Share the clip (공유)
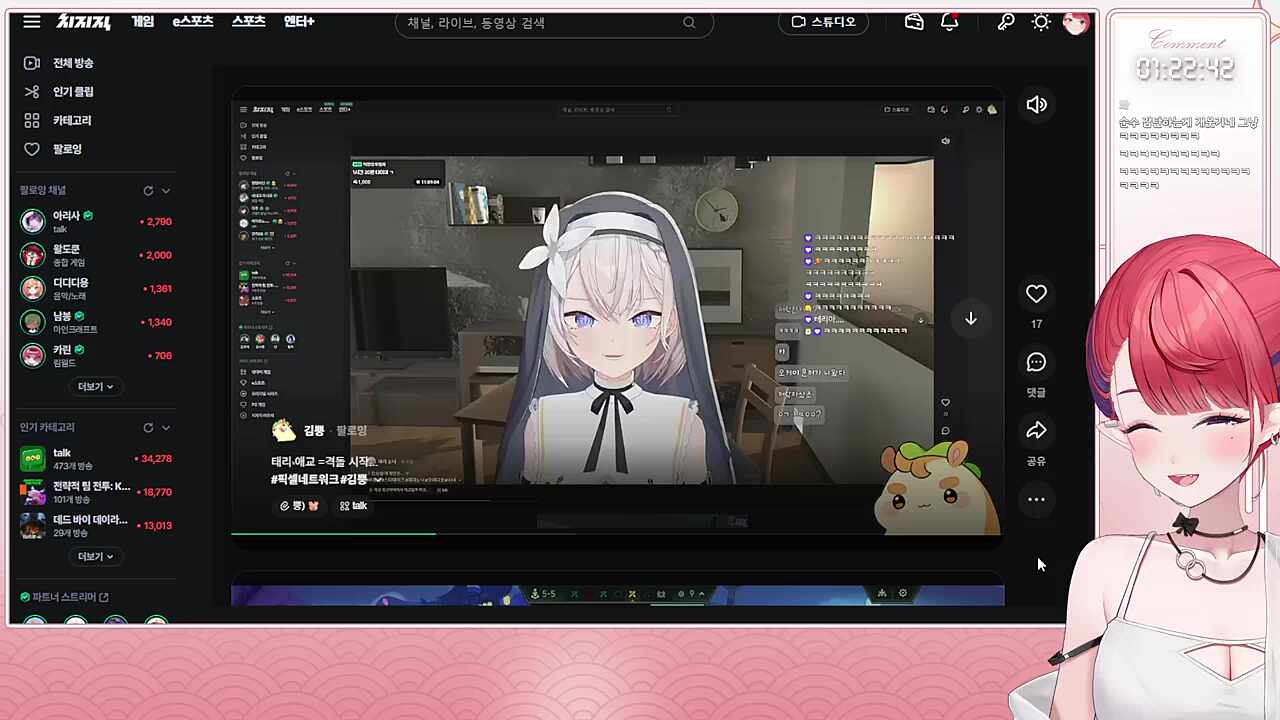 (1036, 431)
